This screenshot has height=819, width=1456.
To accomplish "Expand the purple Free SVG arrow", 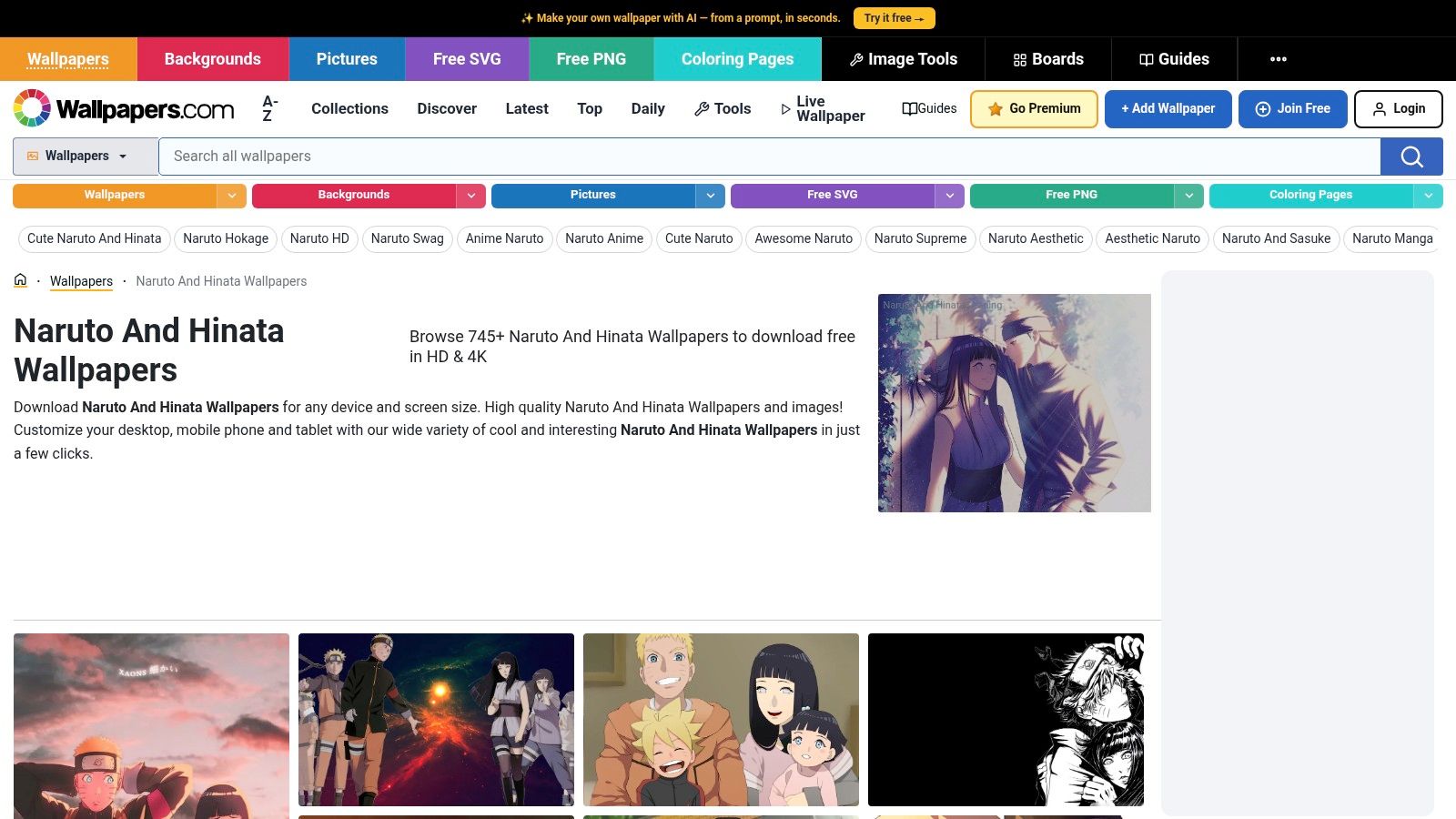I will click(x=950, y=195).
